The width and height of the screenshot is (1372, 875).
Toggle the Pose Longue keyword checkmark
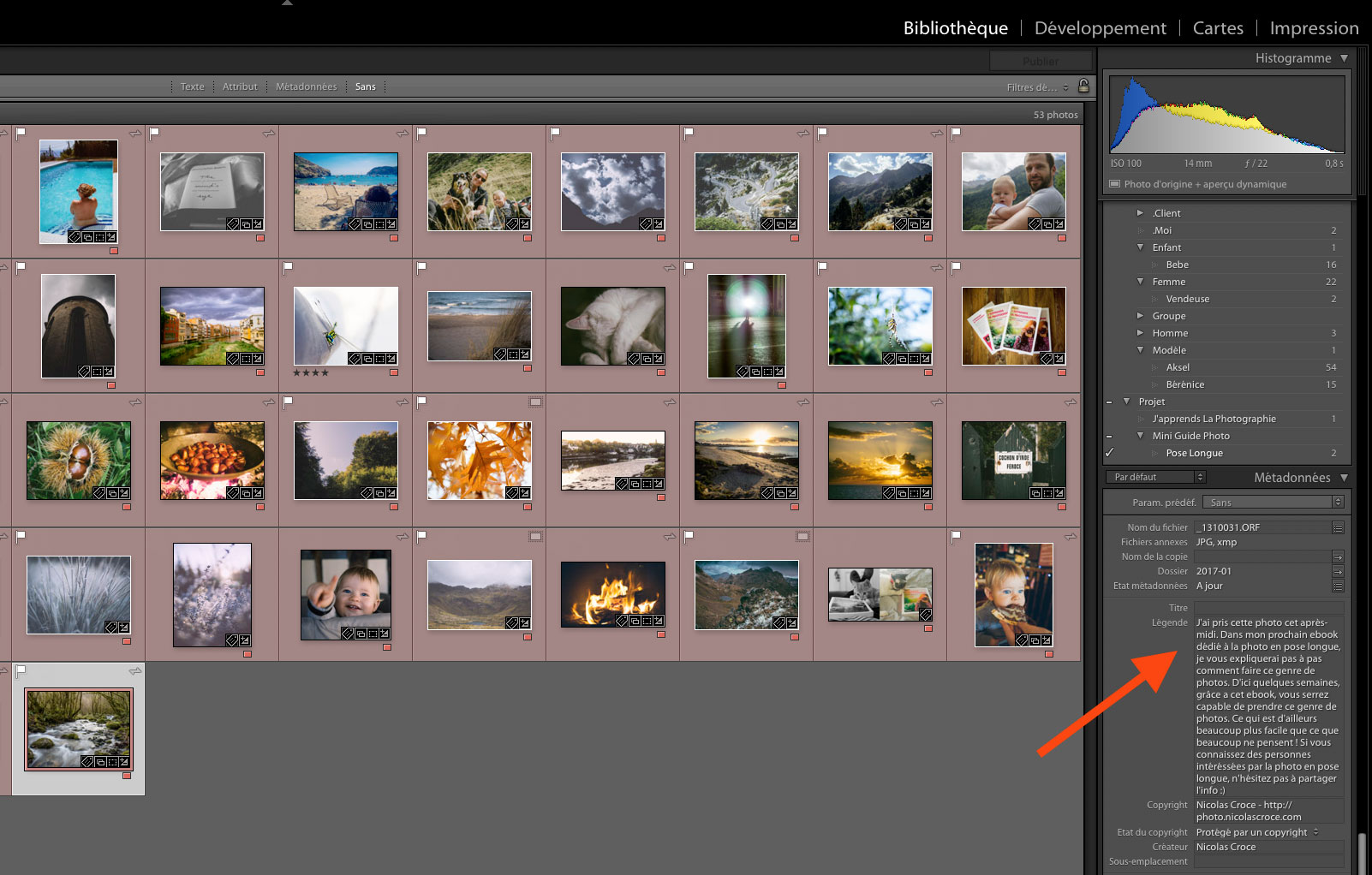click(1110, 453)
